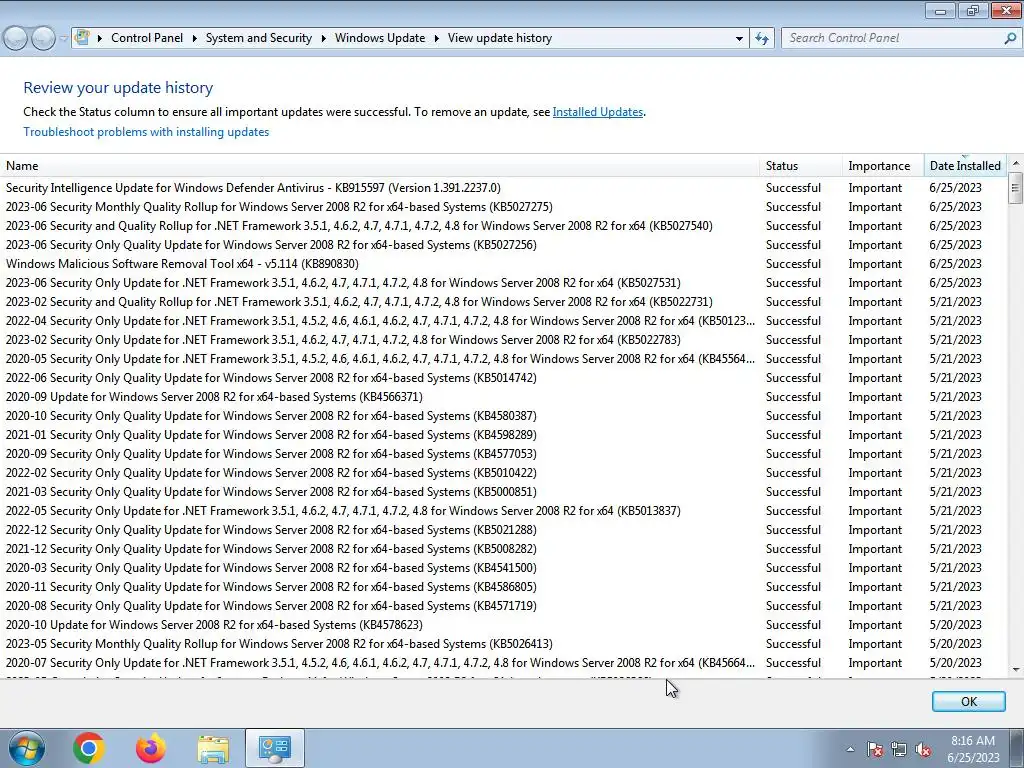Select Windows Update breadcrumb
The image size is (1024, 768).
tap(380, 38)
